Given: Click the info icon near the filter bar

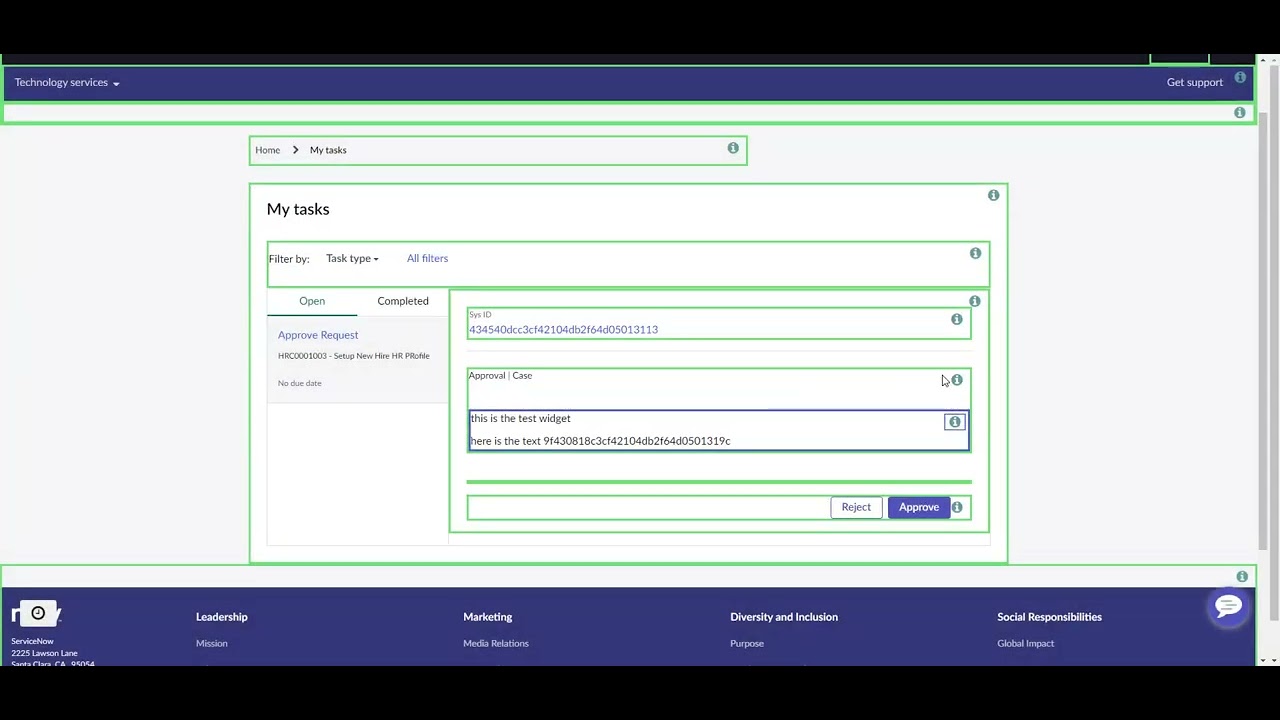Looking at the screenshot, I should pyautogui.click(x=975, y=253).
